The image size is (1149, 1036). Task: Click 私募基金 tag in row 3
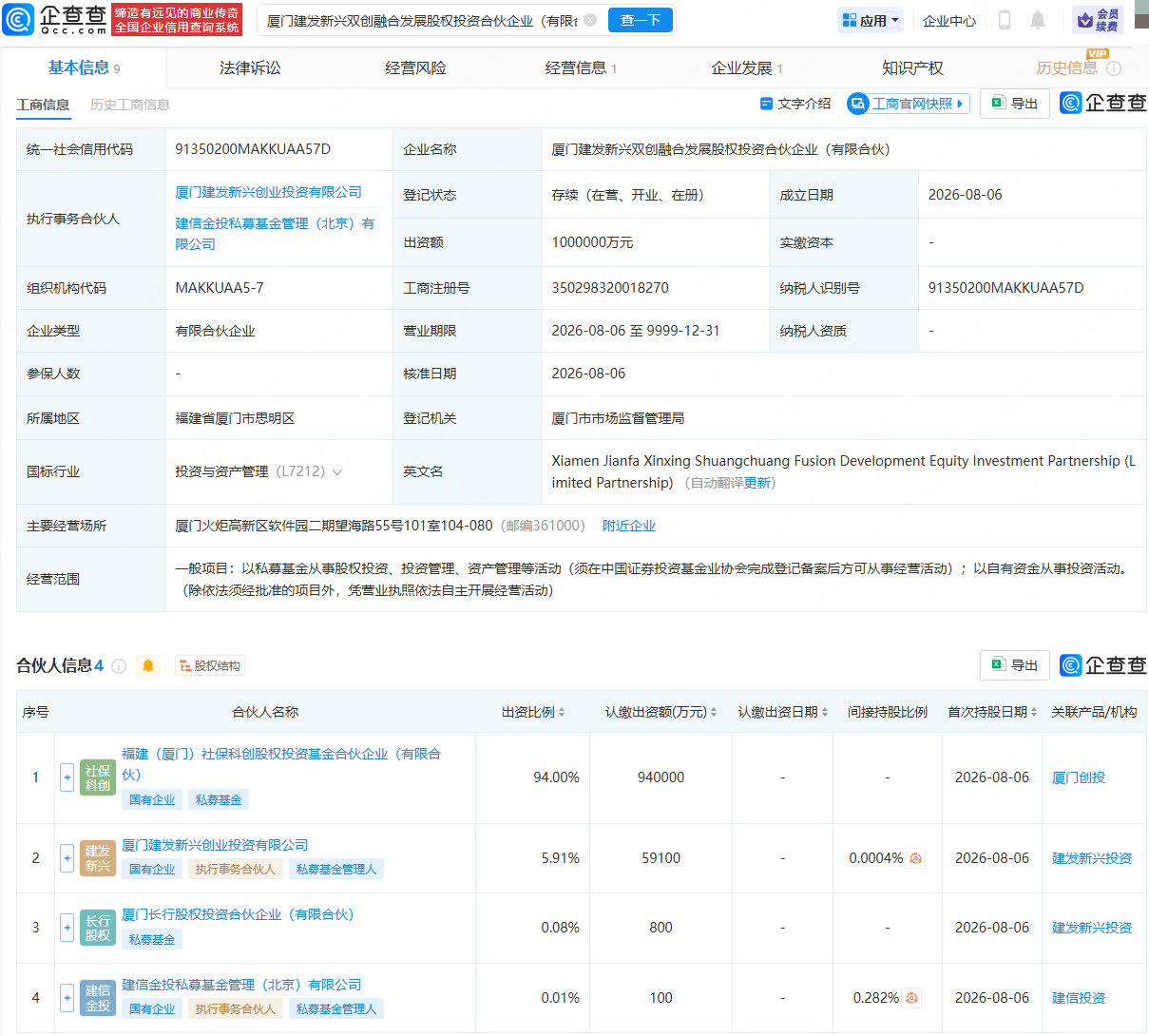pyautogui.click(x=152, y=940)
